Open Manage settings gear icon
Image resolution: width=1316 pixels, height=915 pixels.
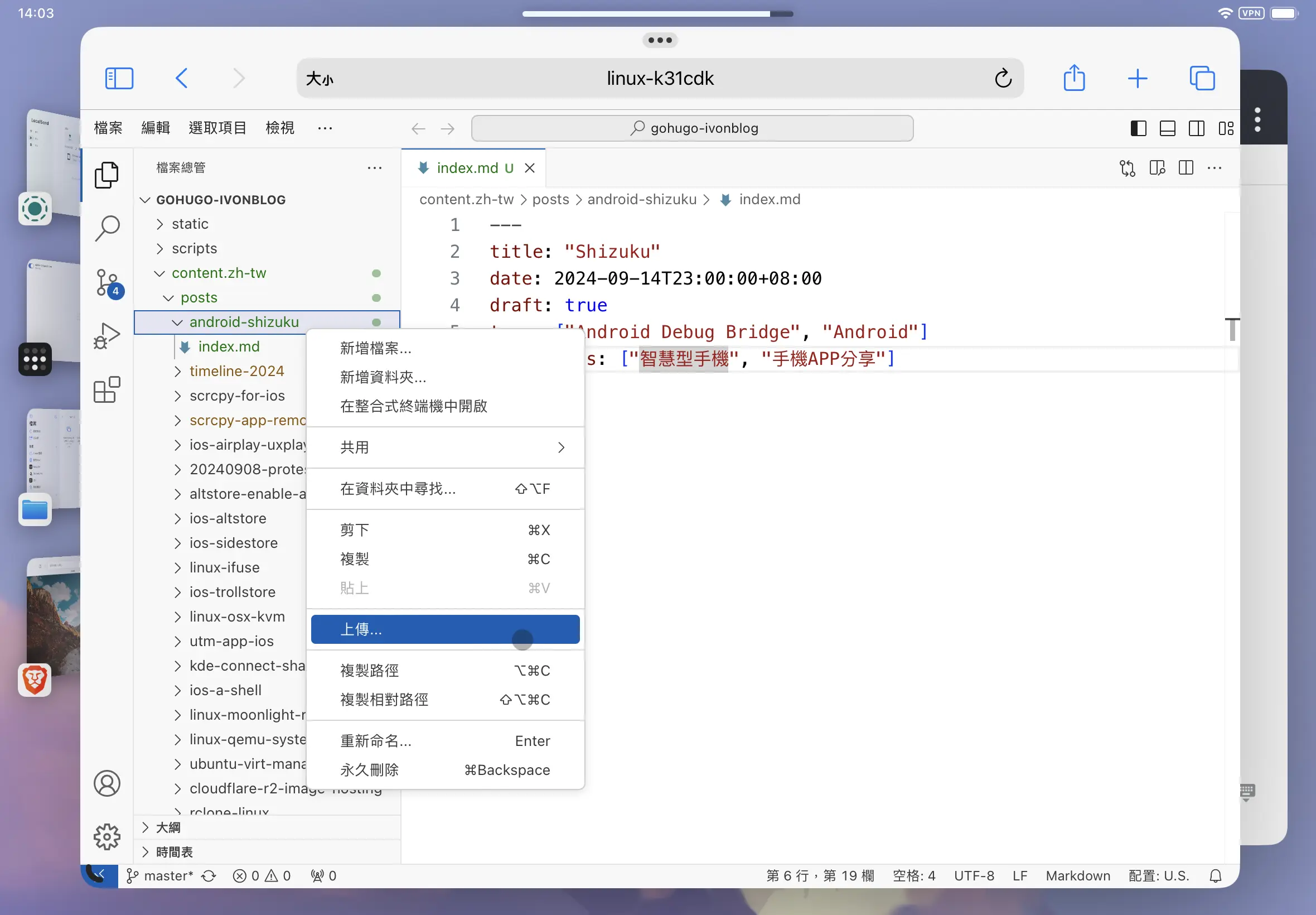click(107, 837)
